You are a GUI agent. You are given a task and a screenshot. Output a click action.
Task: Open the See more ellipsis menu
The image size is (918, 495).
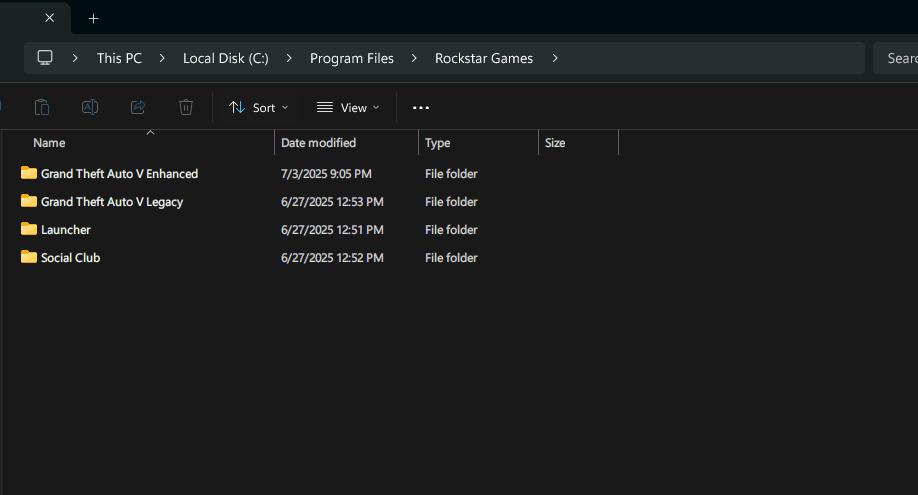[421, 107]
